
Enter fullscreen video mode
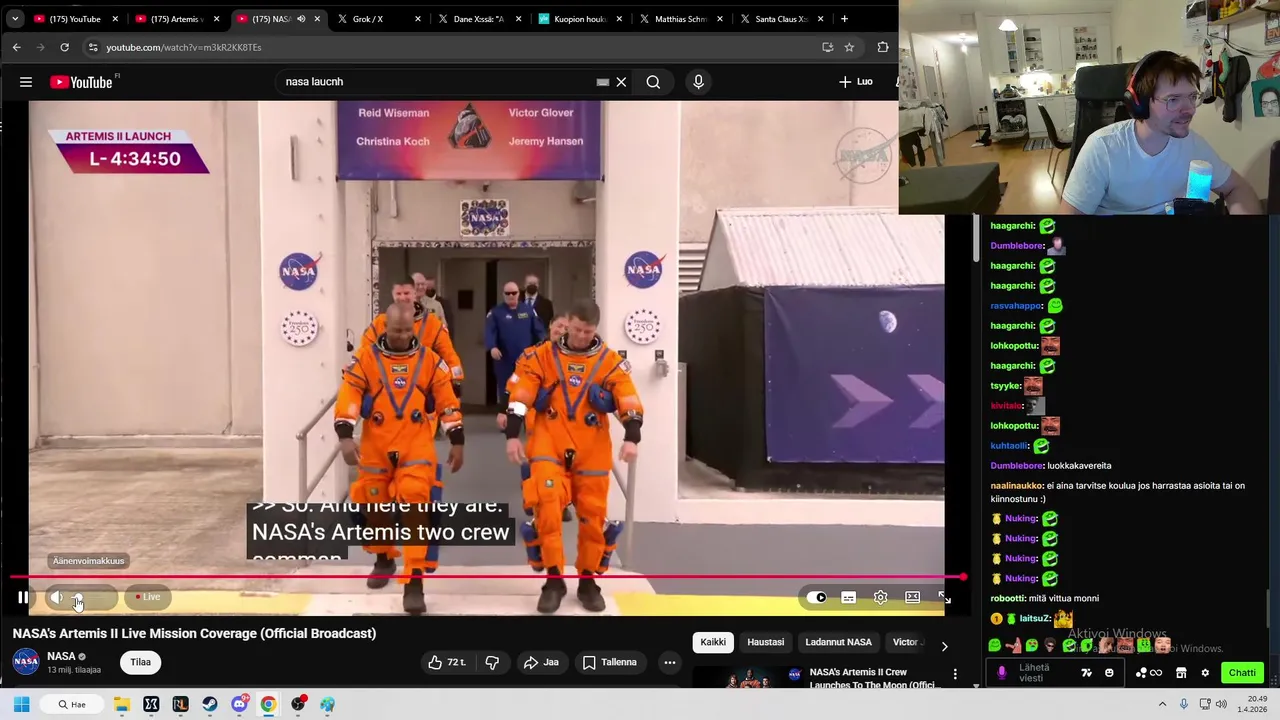pyautogui.click(x=943, y=598)
